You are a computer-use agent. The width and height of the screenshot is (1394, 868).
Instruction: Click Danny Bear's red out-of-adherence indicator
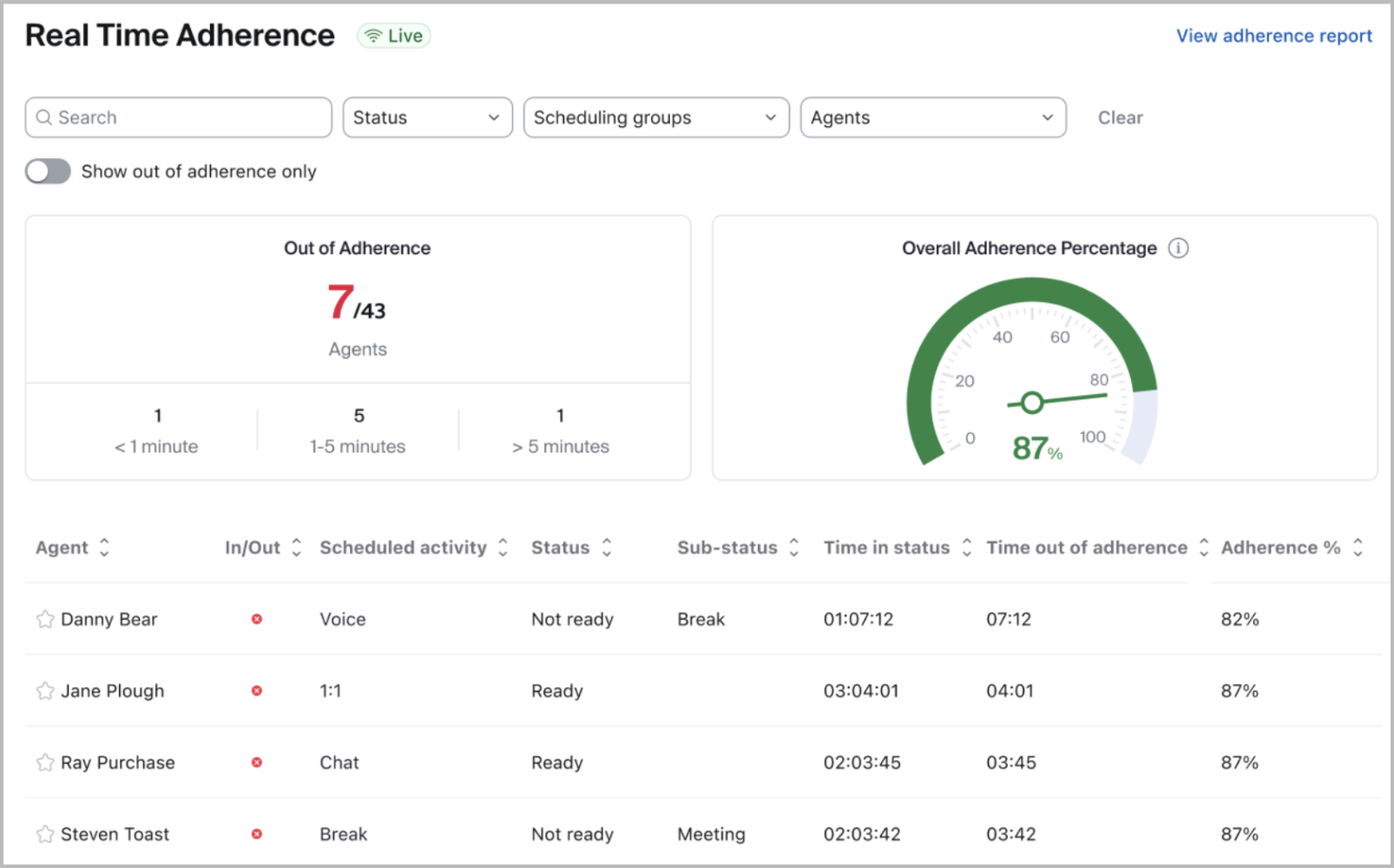click(257, 619)
